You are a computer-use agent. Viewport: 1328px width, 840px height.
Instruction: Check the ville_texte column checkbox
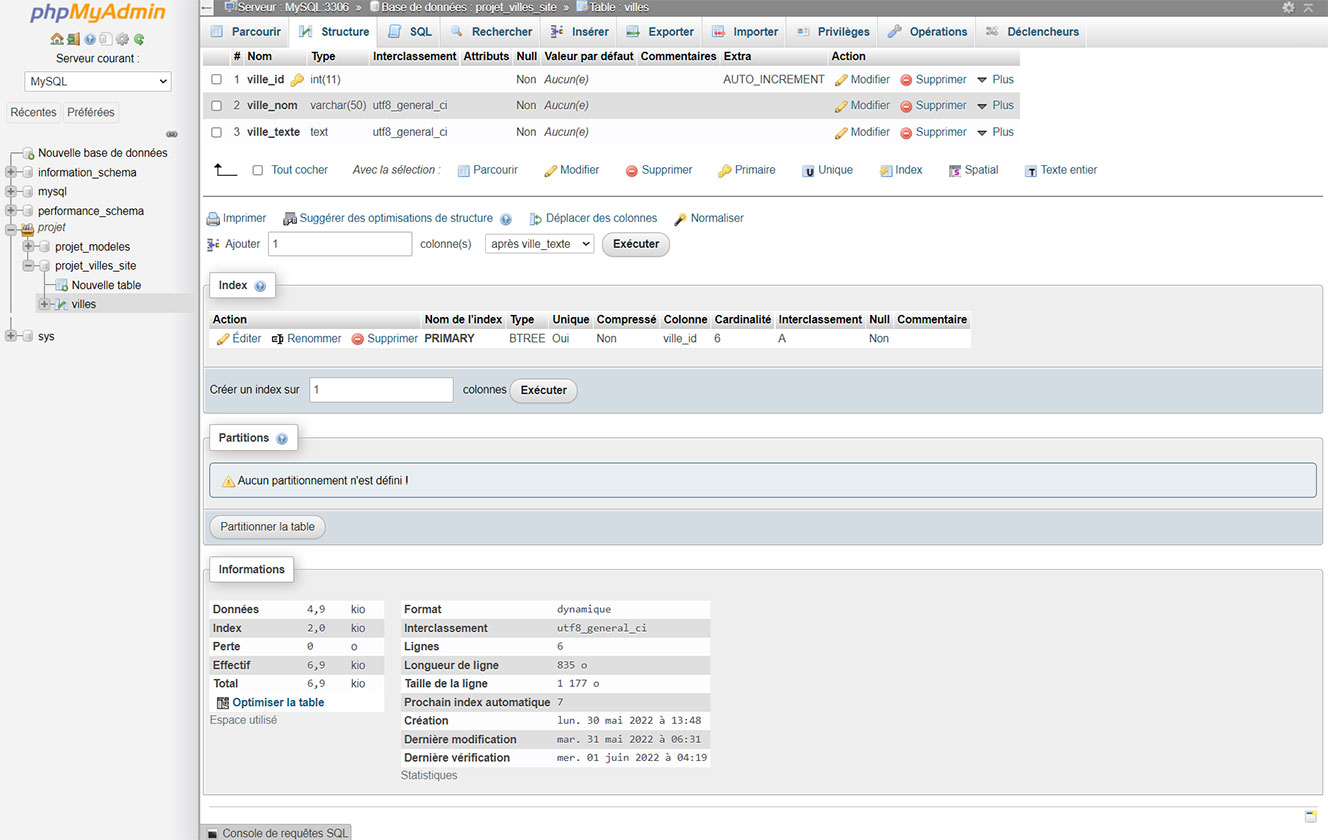217,132
